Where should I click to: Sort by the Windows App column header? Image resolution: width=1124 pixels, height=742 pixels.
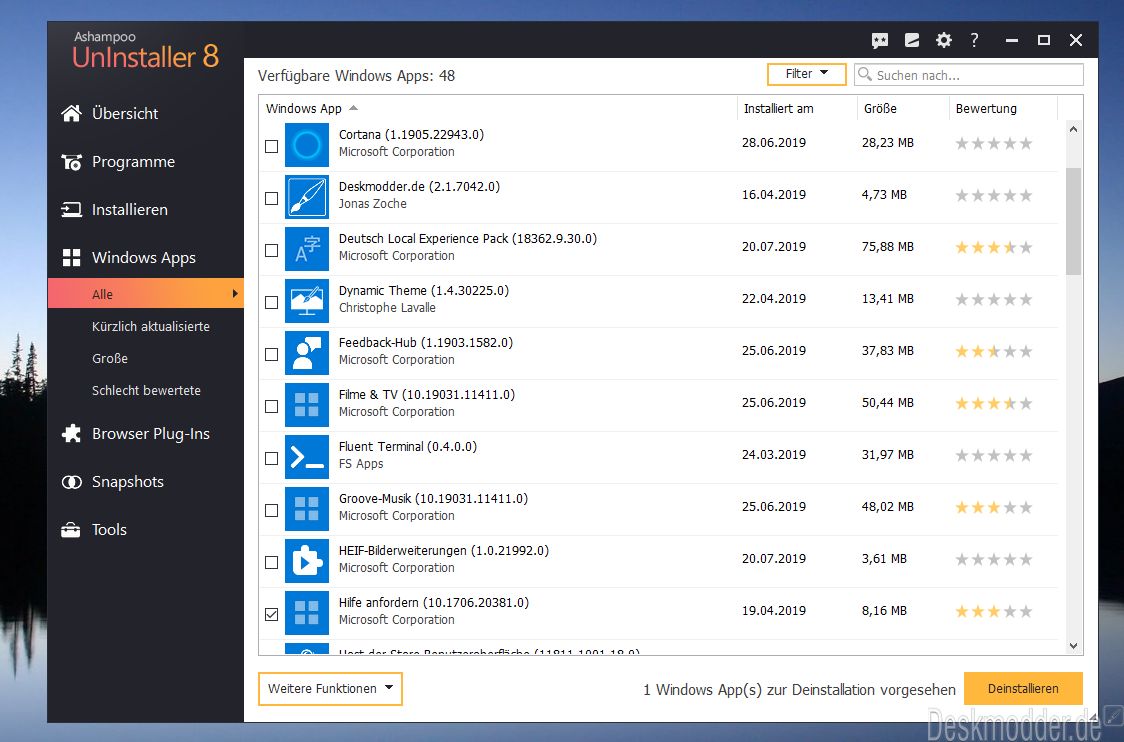click(497, 108)
